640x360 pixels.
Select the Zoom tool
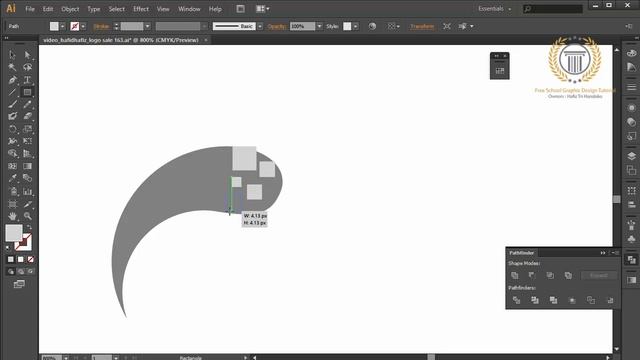27,216
